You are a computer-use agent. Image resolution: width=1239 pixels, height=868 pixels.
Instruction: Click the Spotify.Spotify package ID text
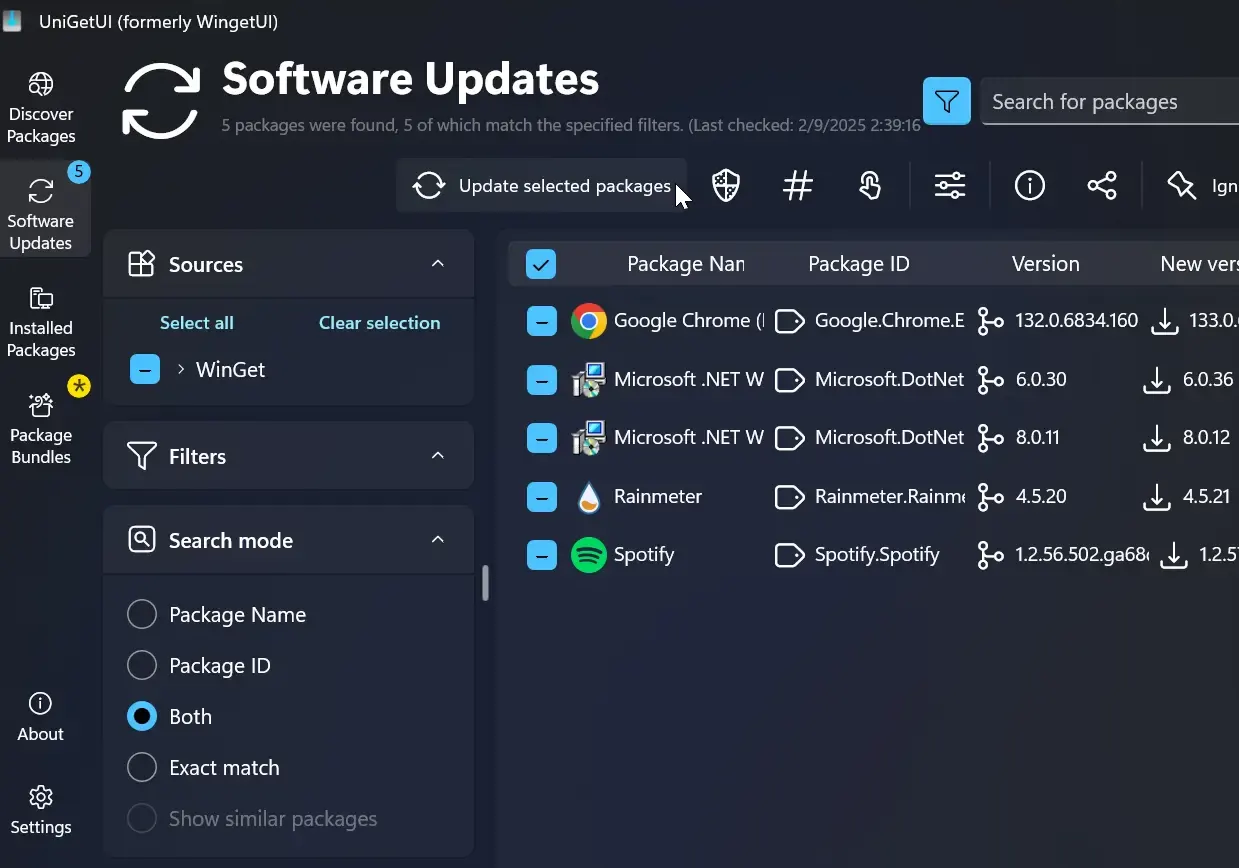coord(877,555)
